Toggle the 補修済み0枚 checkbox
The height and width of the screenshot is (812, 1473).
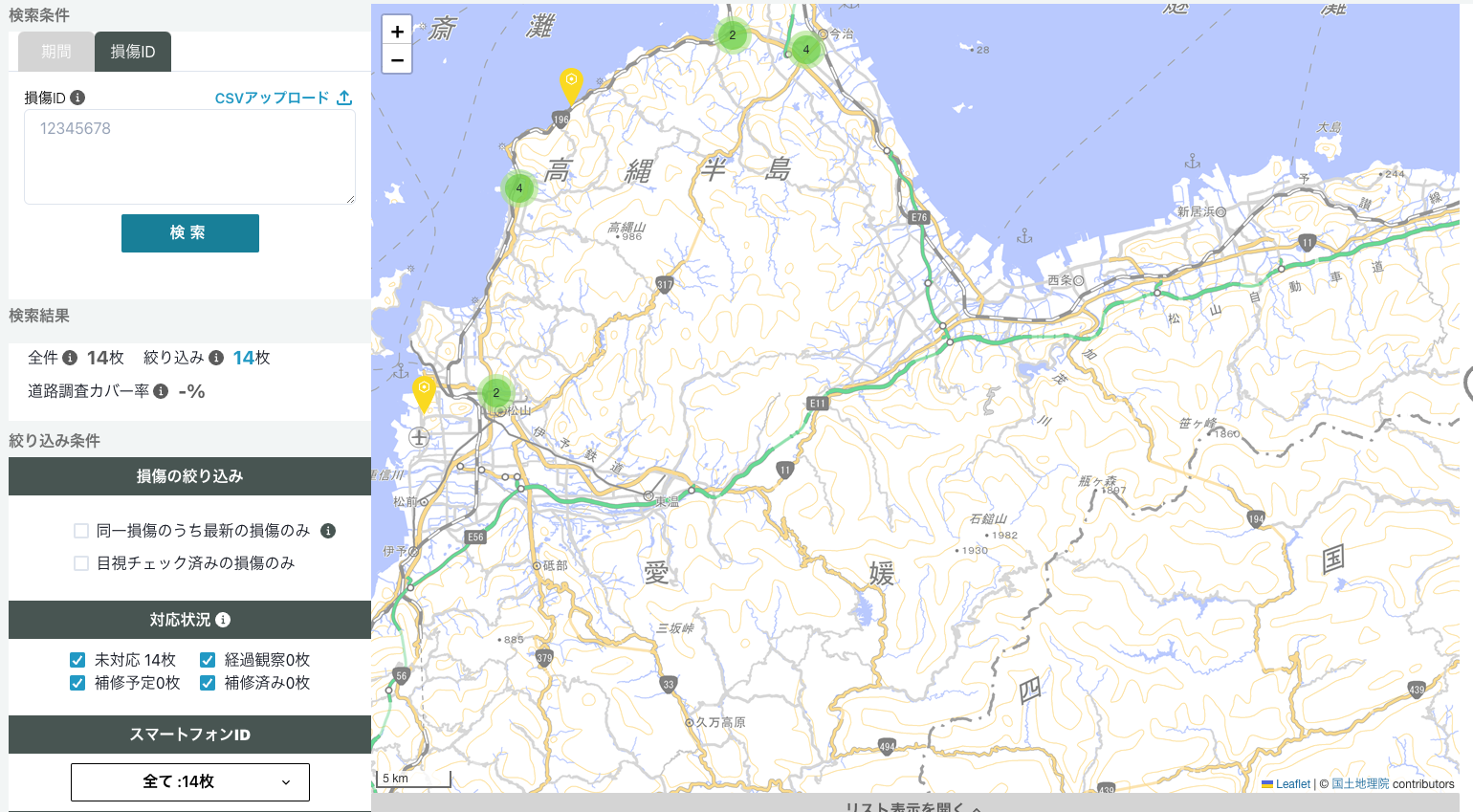208,683
